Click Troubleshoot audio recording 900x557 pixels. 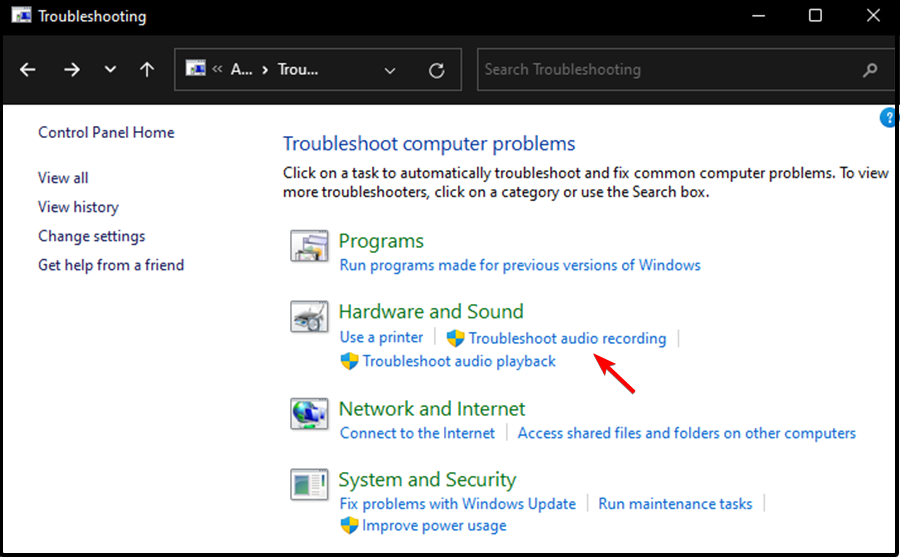coord(567,338)
